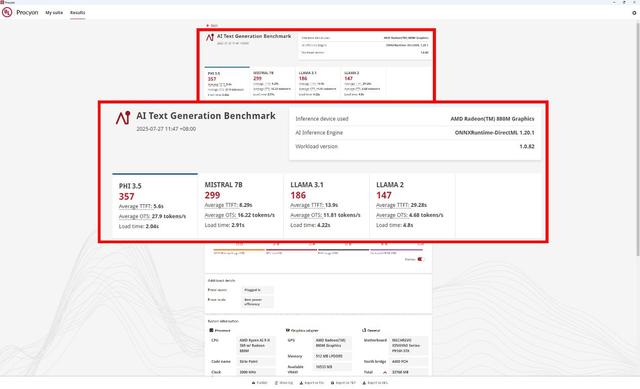
Task: Click the Publish button in bottom bar
Action: [260, 383]
